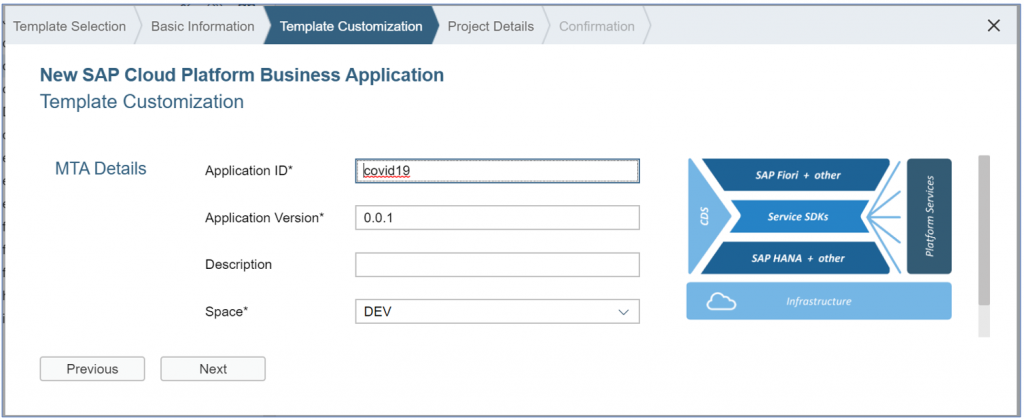Open the Space dropdown showing DEV
This screenshot has height=419, width=1024.
[x=497, y=312]
